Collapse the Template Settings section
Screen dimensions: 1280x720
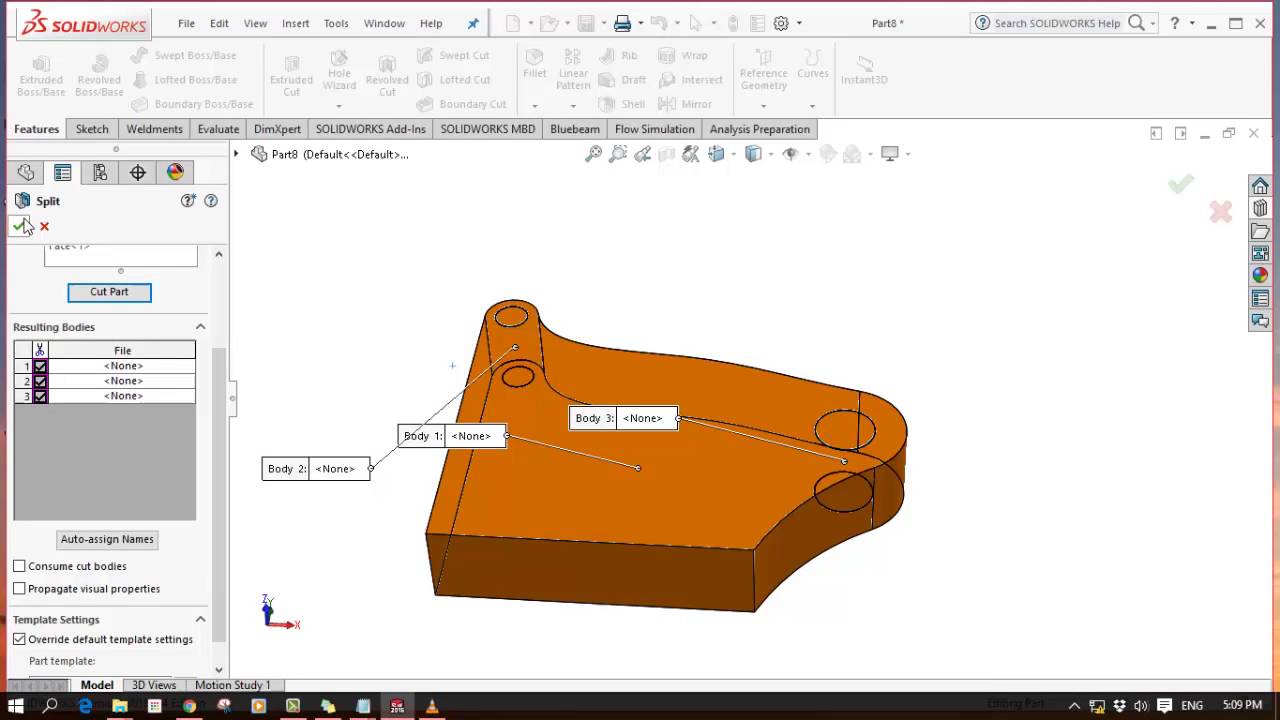pyautogui.click(x=200, y=620)
